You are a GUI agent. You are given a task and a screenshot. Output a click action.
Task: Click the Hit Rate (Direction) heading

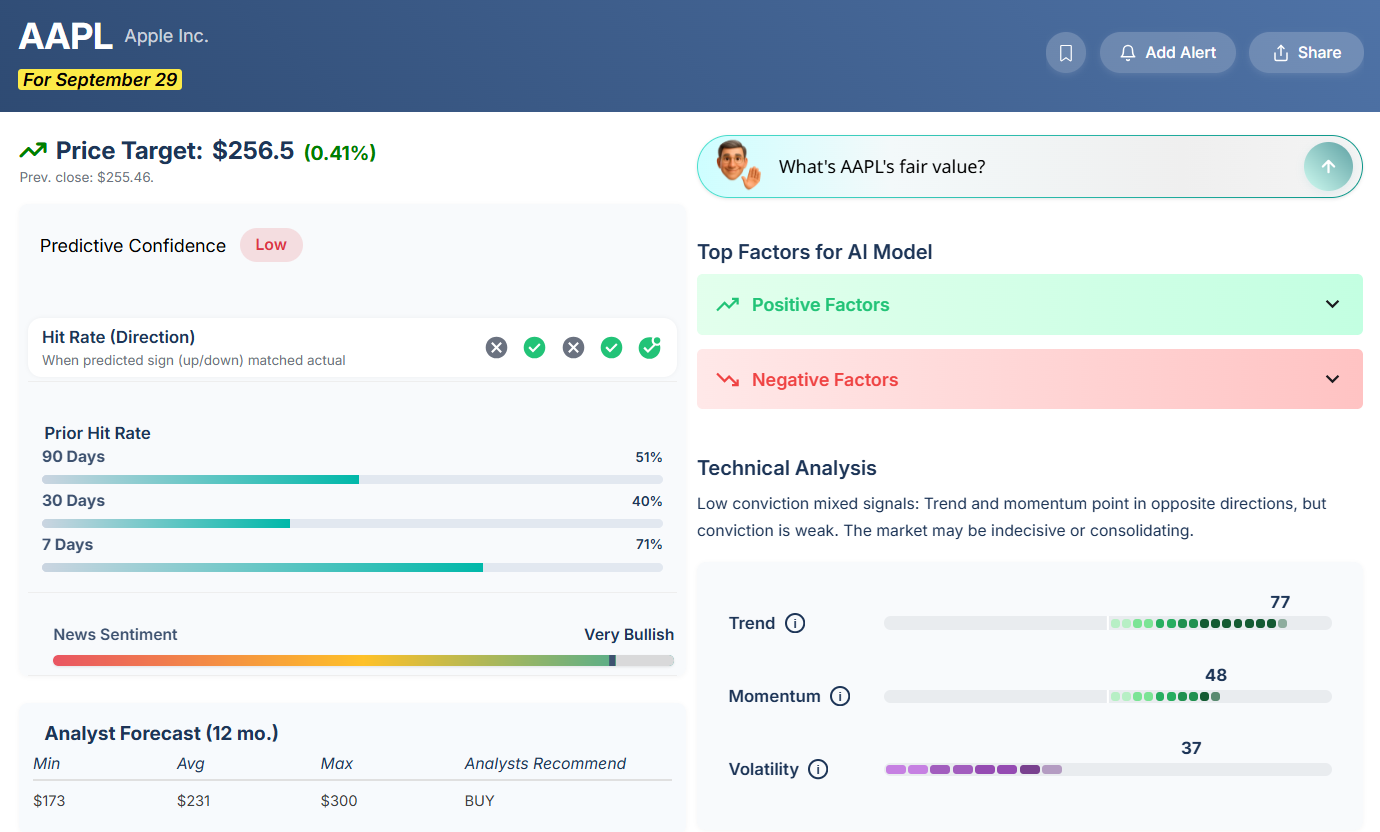click(118, 337)
